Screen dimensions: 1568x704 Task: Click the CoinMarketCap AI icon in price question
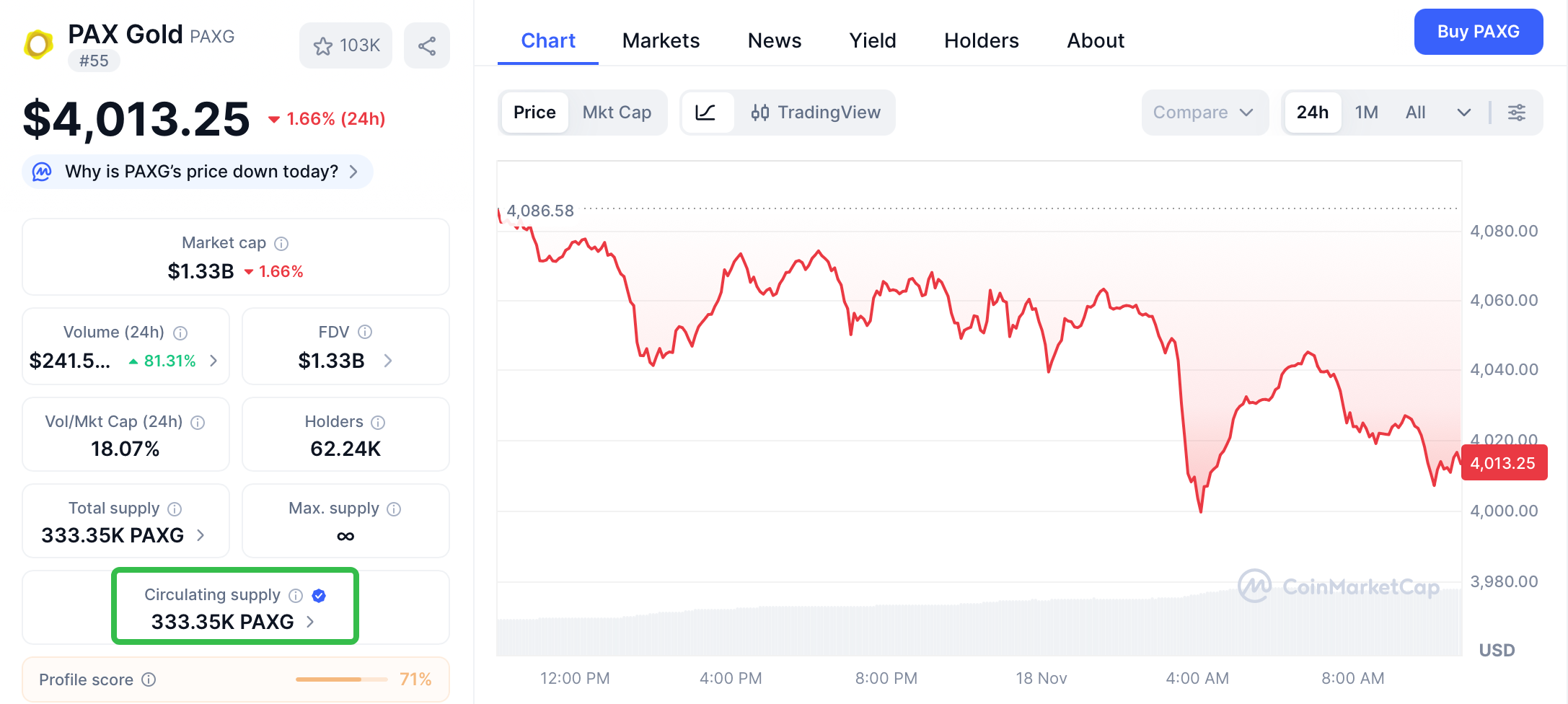[43, 172]
